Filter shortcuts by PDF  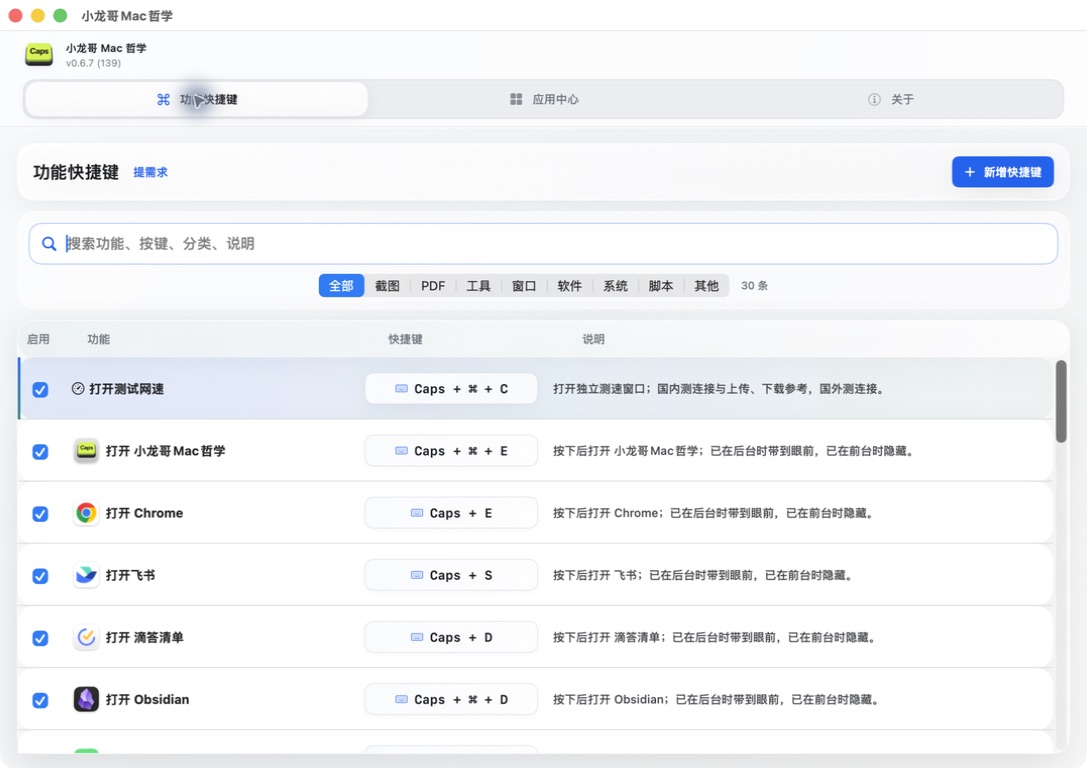pyautogui.click(x=433, y=286)
